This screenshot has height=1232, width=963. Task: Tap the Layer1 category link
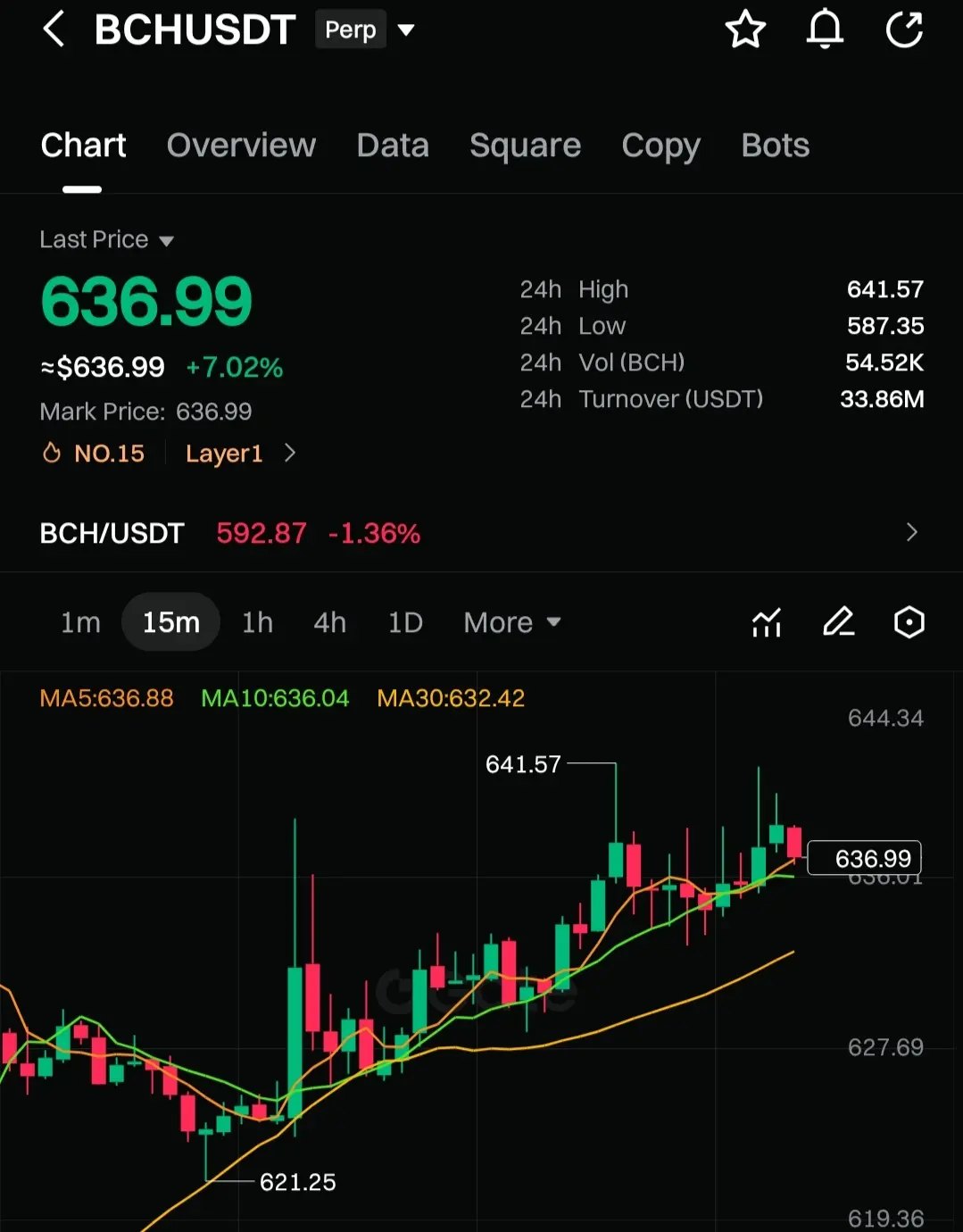(x=224, y=454)
